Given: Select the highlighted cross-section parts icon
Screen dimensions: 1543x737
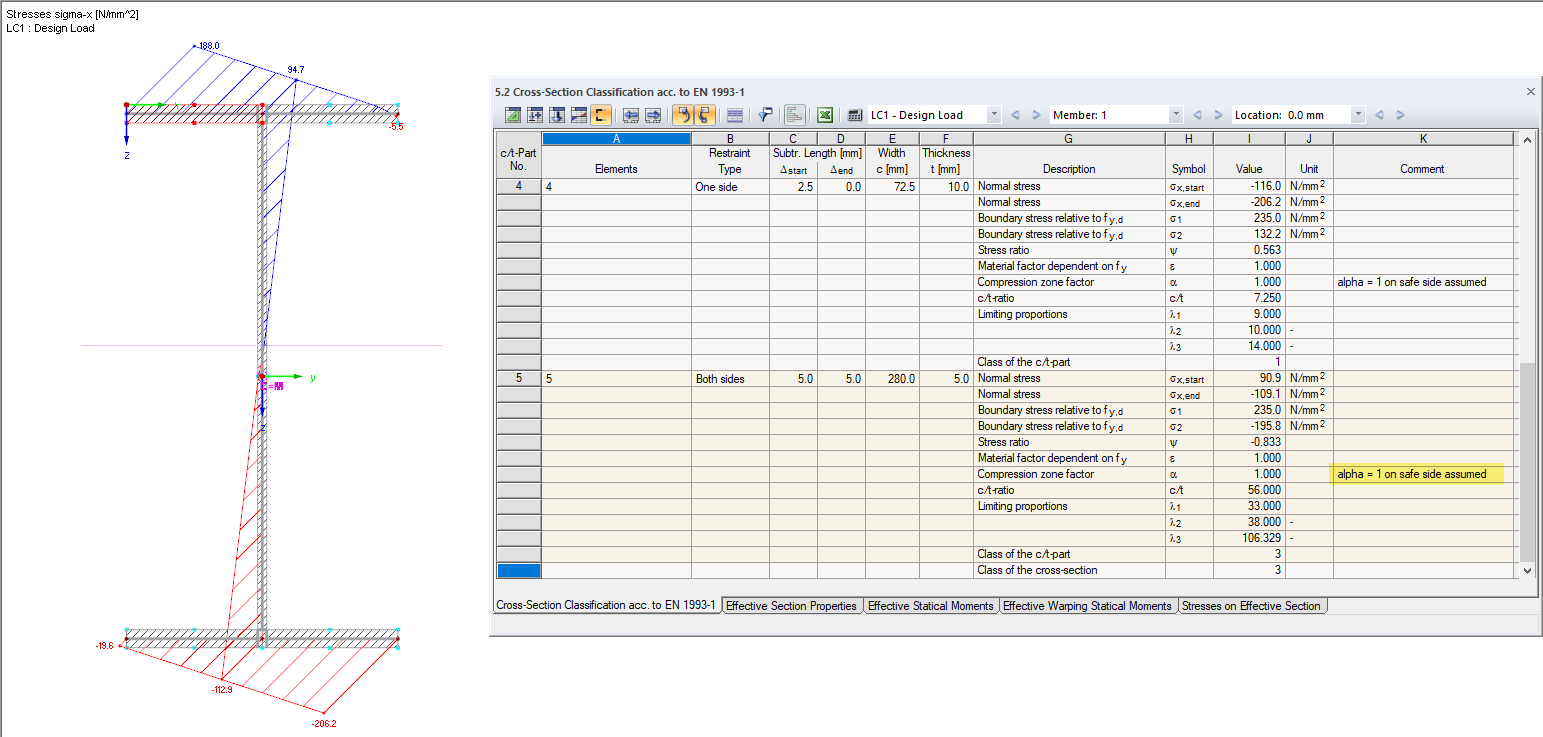Looking at the screenshot, I should pyautogui.click(x=602, y=115).
